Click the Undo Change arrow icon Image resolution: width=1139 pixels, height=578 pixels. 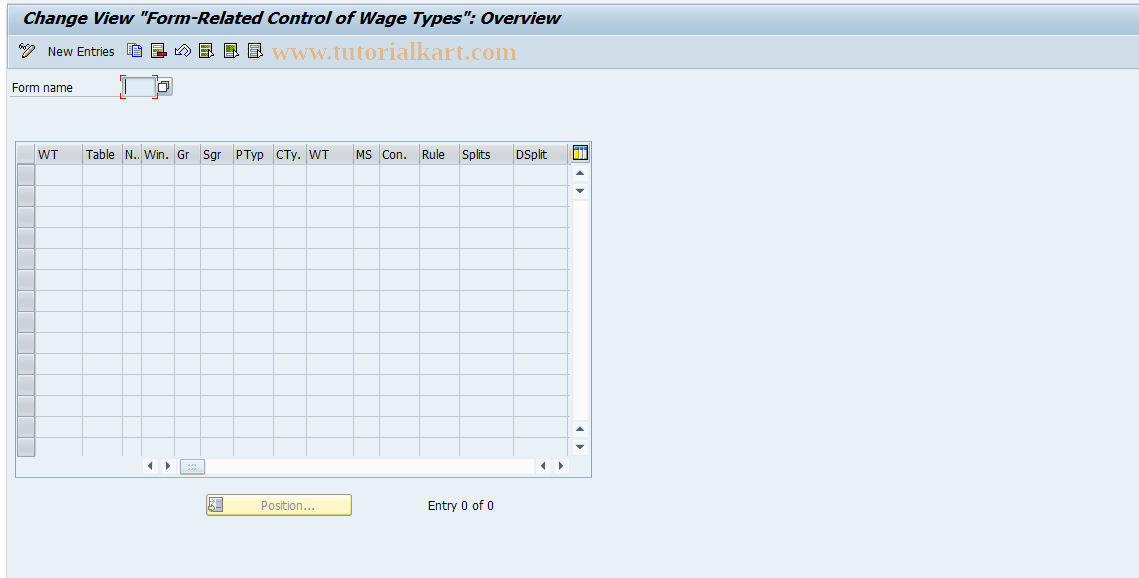[x=182, y=51]
